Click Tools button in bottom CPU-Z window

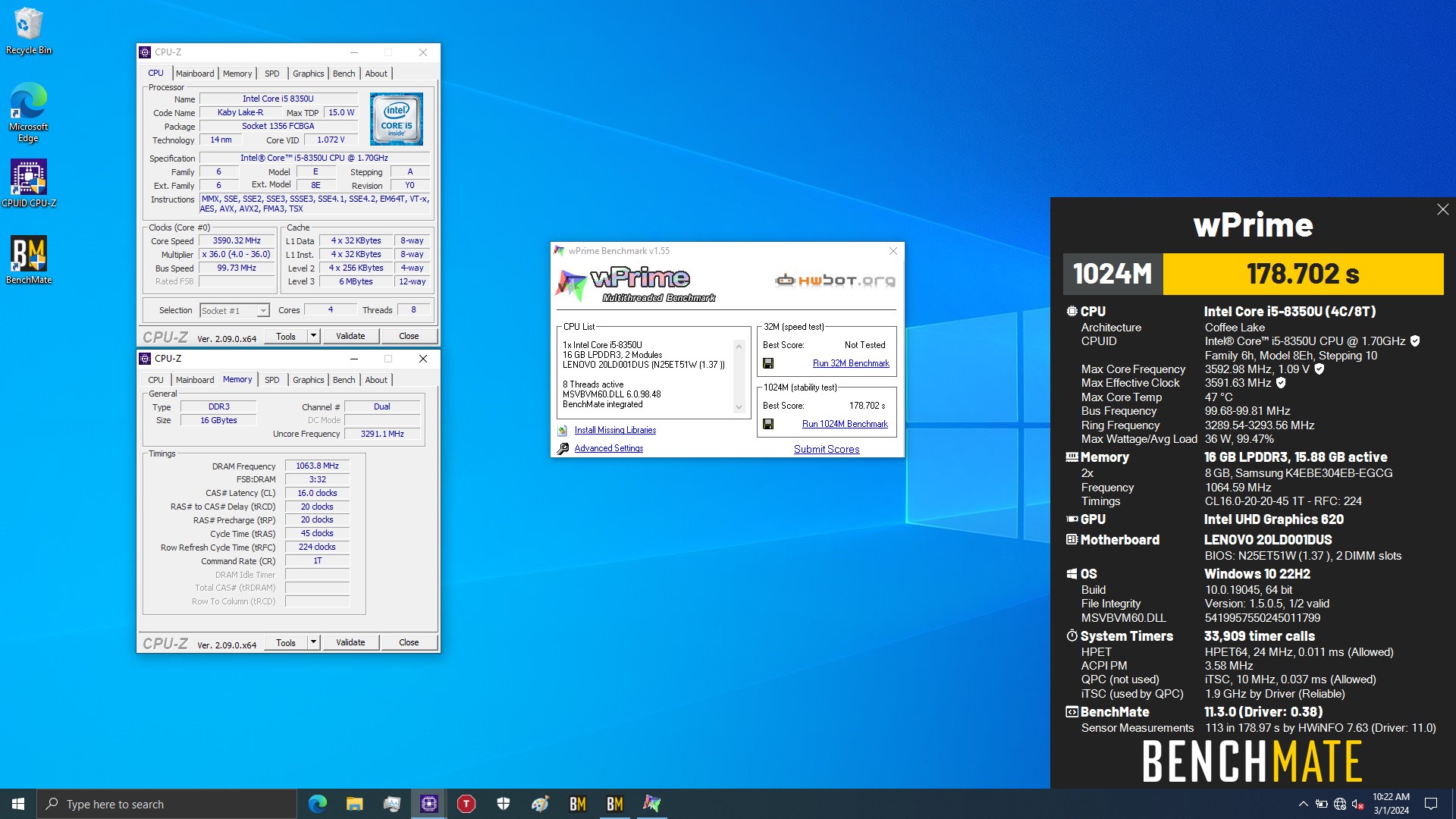286,642
